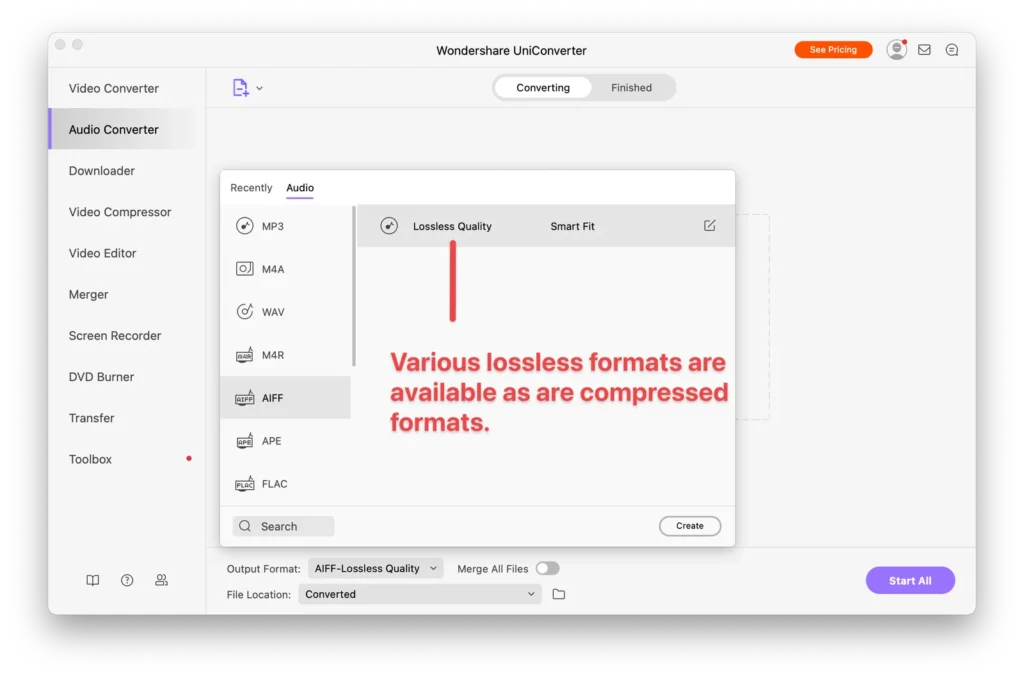
Task: Expand the add file dropdown arrow
Action: (x=259, y=88)
